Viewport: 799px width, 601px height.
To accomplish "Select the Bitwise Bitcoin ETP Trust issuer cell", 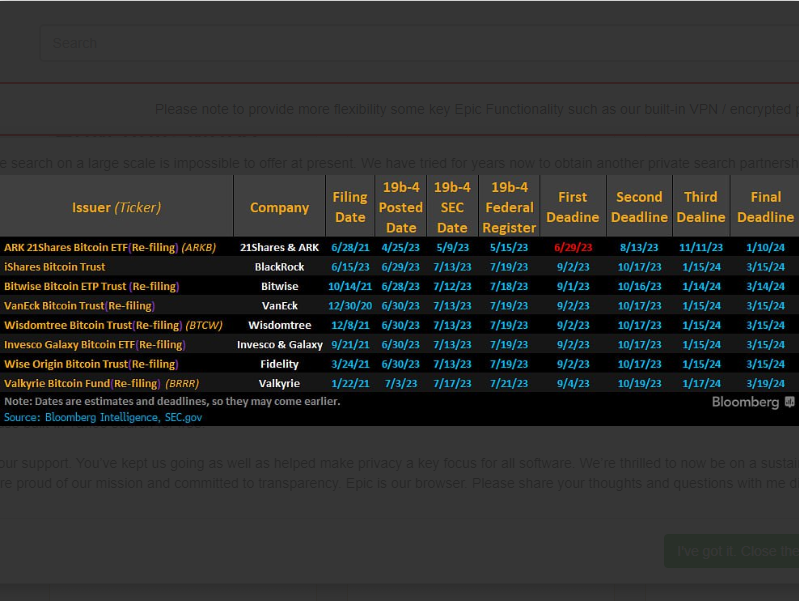I will pyautogui.click(x=92, y=286).
